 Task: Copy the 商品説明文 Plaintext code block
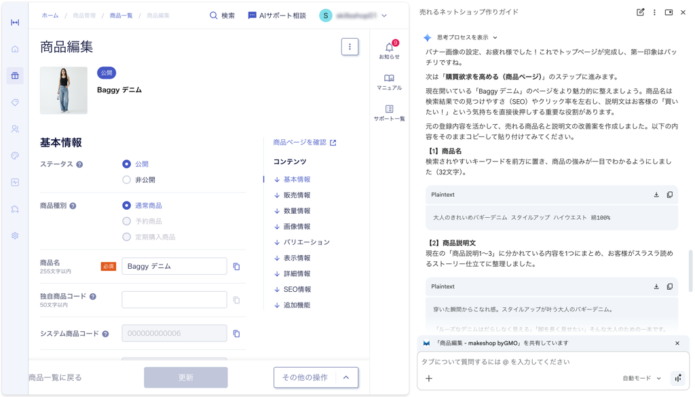tap(670, 287)
